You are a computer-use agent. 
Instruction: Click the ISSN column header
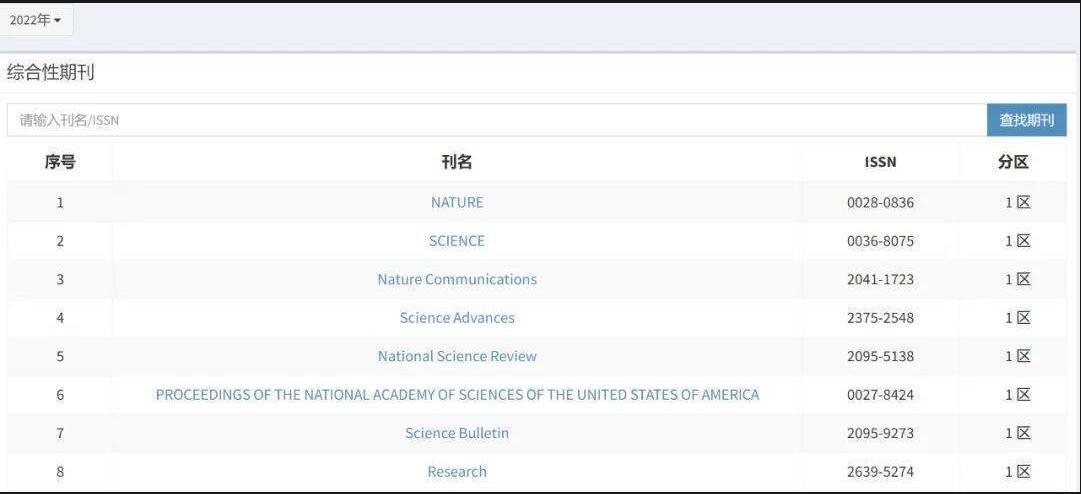coord(880,162)
